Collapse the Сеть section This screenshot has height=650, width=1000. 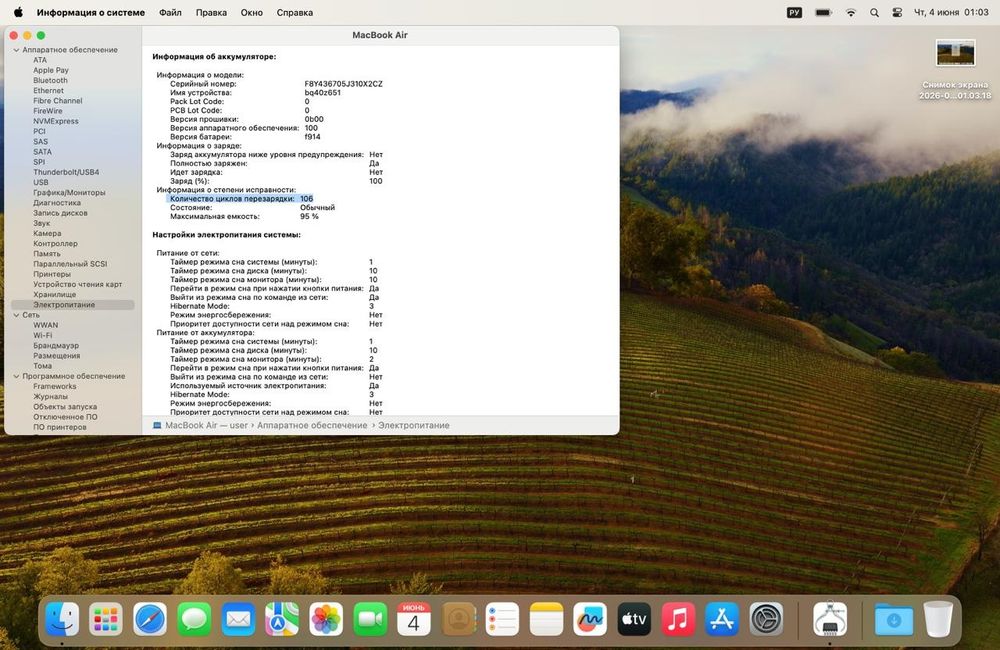pyautogui.click(x=16, y=315)
